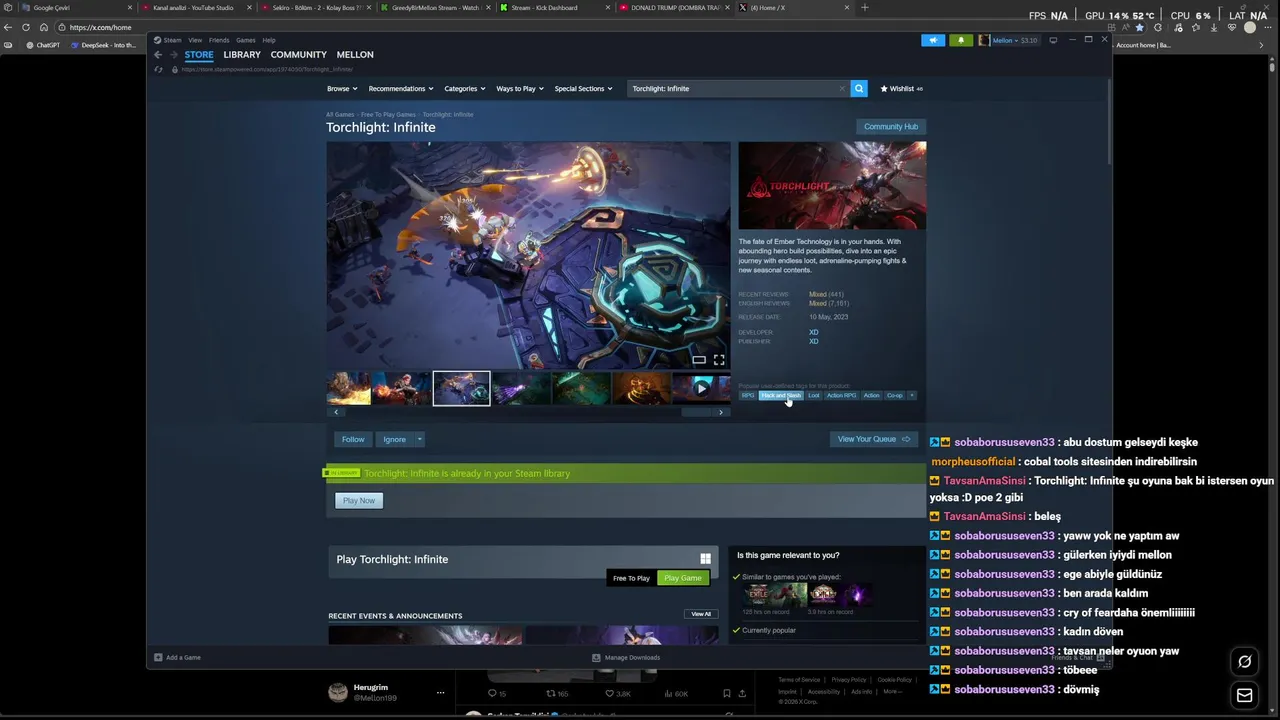Expand Categories store menu

click(x=465, y=88)
